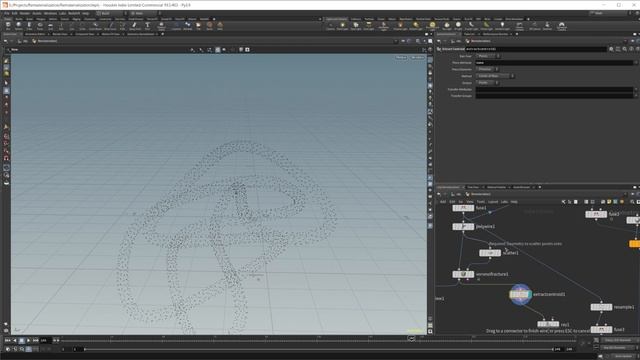Select the Grid shelf tool
Viewport: 640px width, 360px height.
click(x=51, y=26)
